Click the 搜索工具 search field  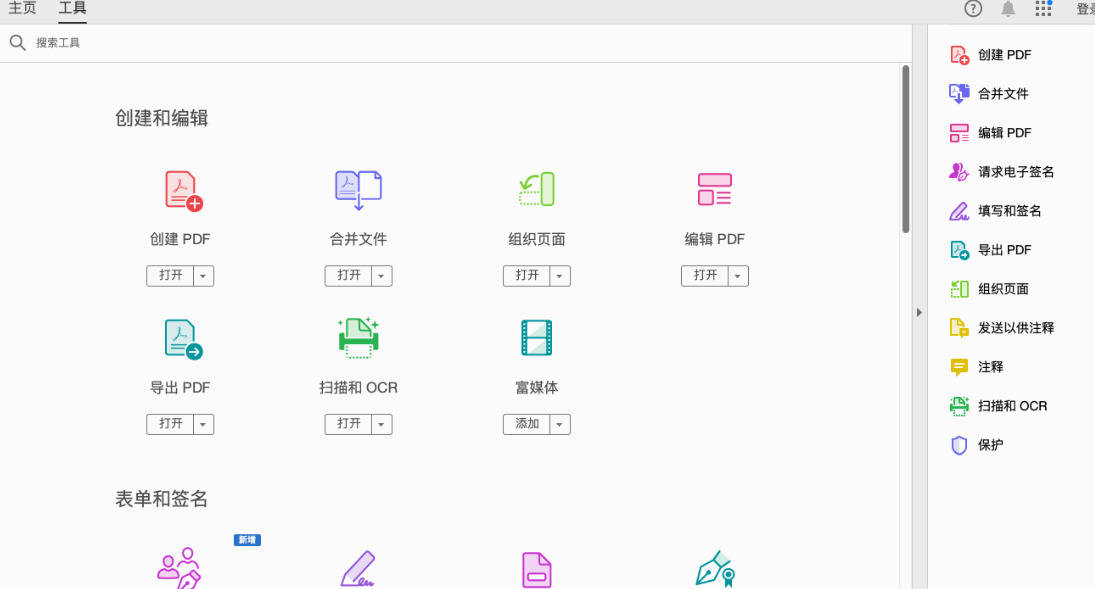tap(200, 43)
